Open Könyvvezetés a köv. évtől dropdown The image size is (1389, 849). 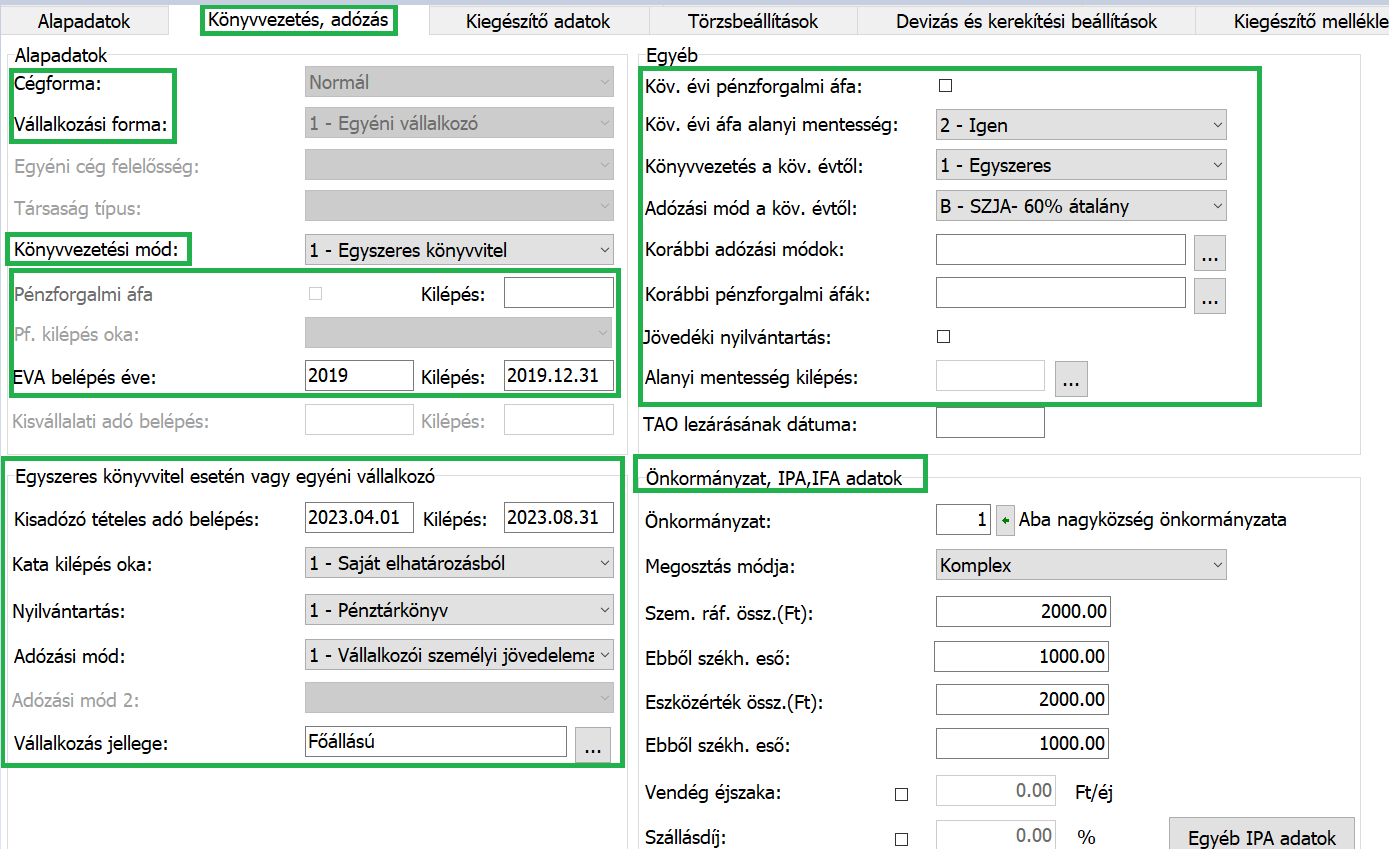1081,165
